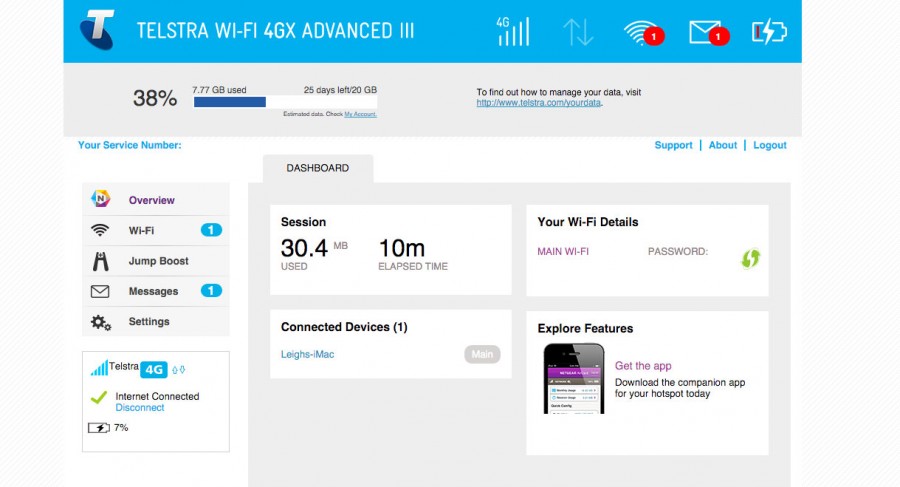Click the PASSWORD: label

pyautogui.click(x=678, y=252)
